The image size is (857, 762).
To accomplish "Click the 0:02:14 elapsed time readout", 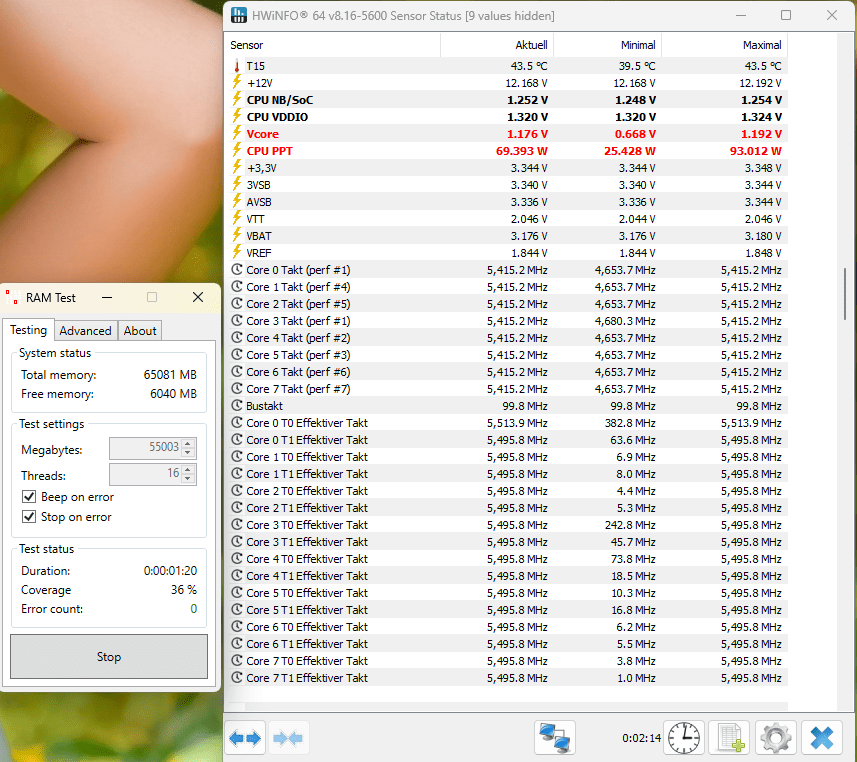I will (642, 738).
